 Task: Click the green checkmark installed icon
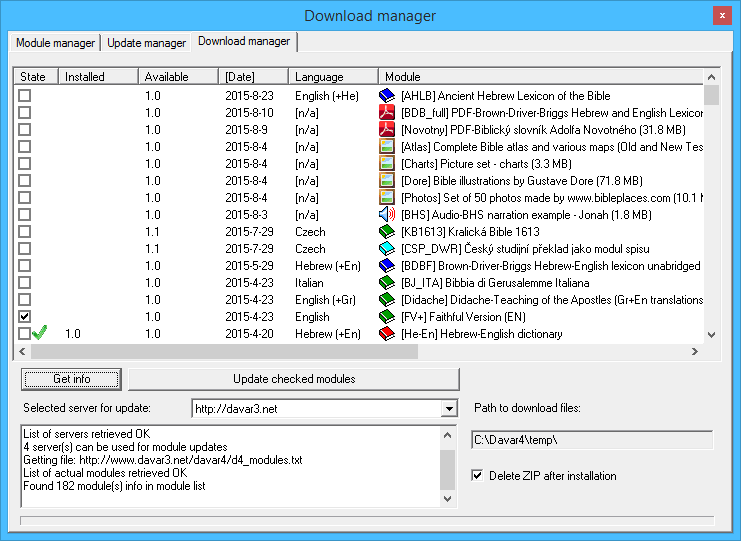point(40,334)
